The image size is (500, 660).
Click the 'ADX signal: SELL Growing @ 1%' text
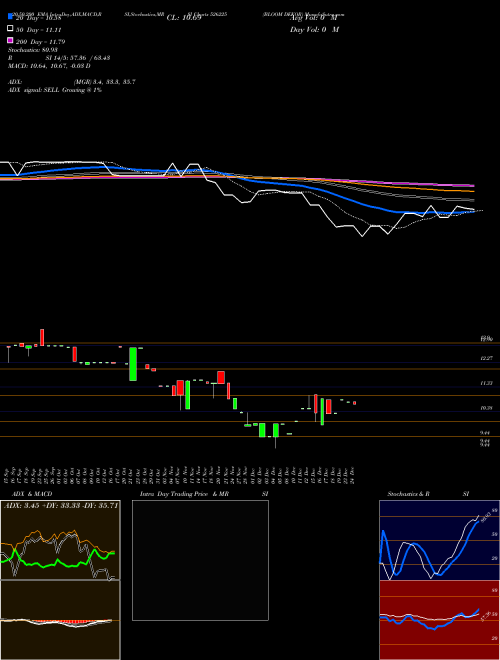(55, 90)
